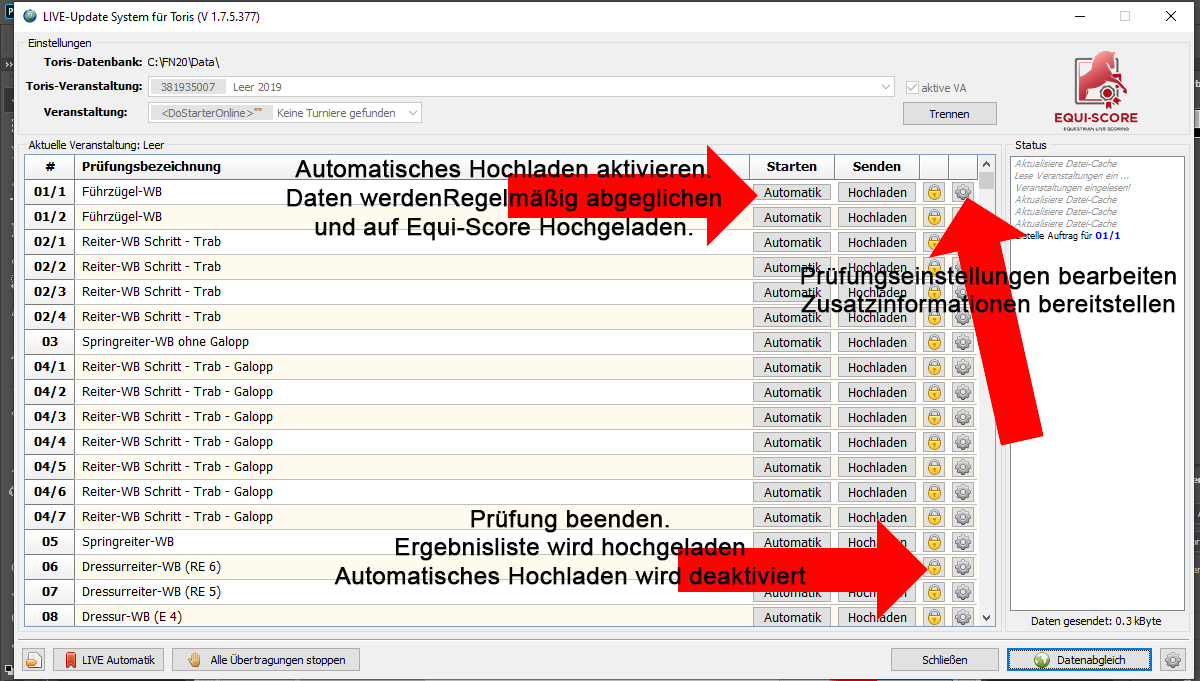This screenshot has height=681, width=1200.
Task: Click Alle Übertragungen stoppen
Action: pyautogui.click(x=265, y=660)
